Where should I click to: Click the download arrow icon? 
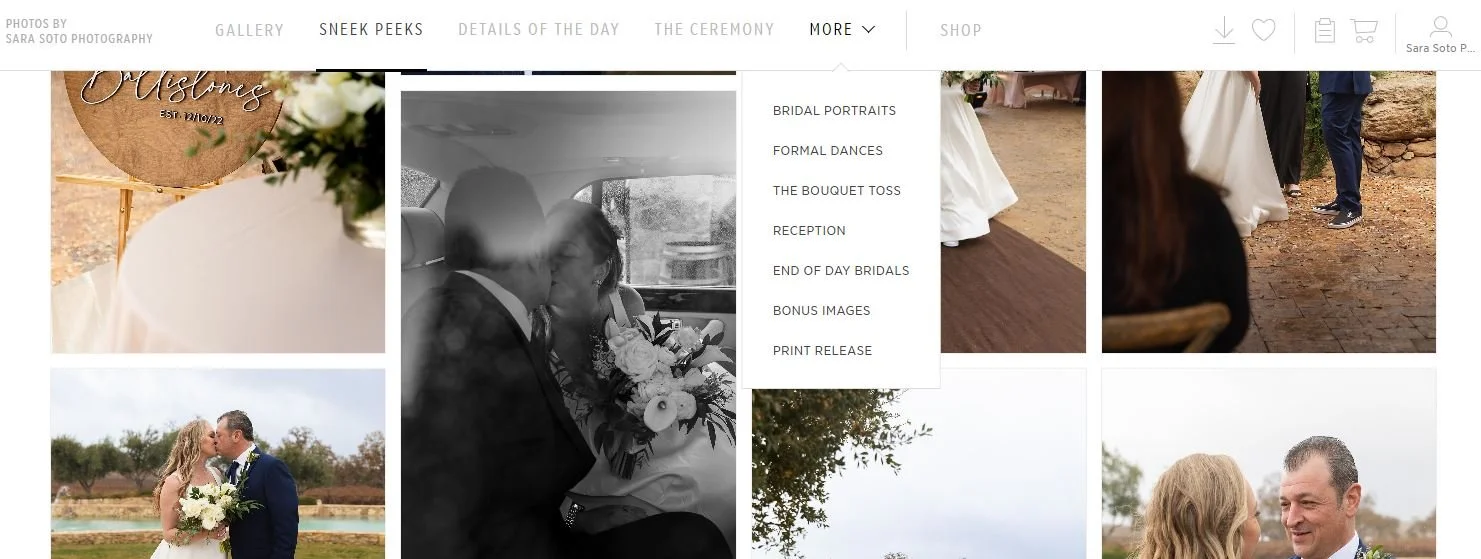1224,31
